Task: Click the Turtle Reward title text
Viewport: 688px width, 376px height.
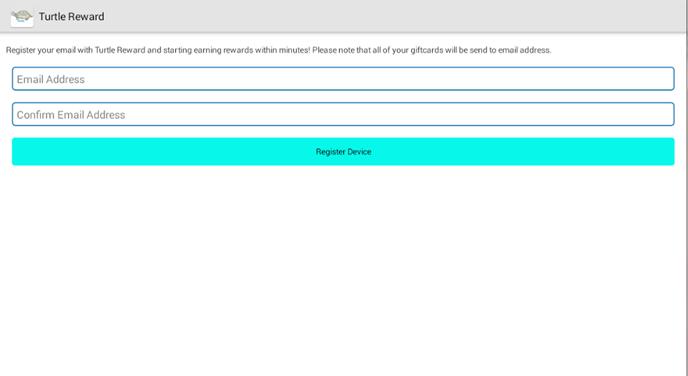Action: point(72,17)
